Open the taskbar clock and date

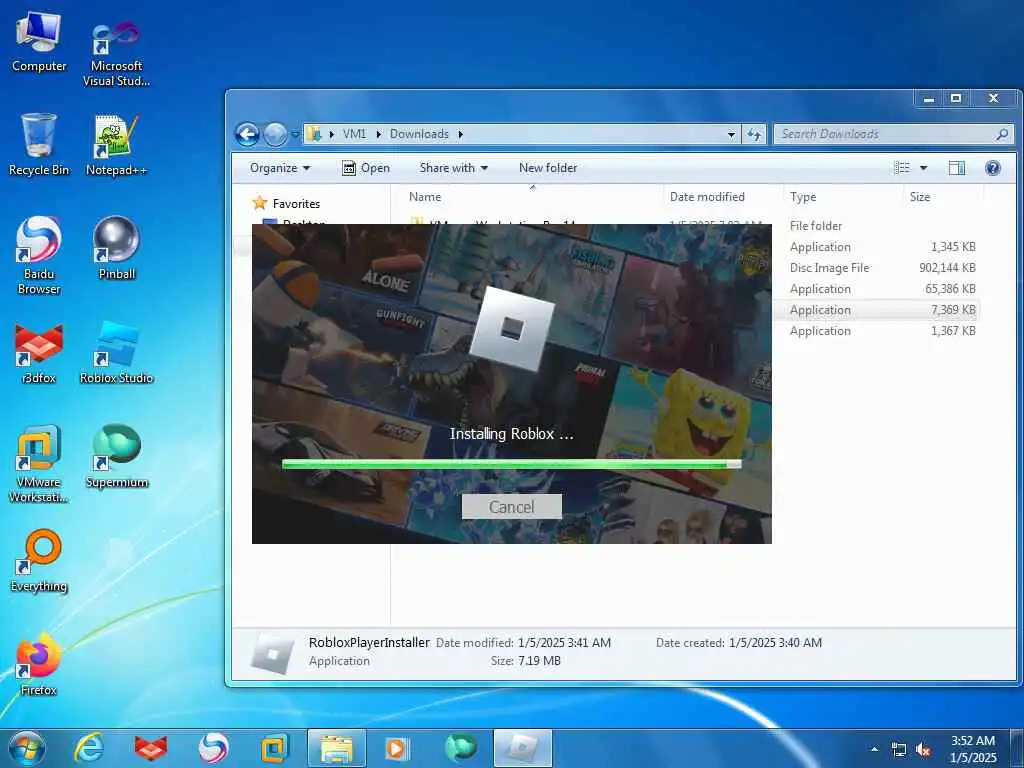pos(973,750)
